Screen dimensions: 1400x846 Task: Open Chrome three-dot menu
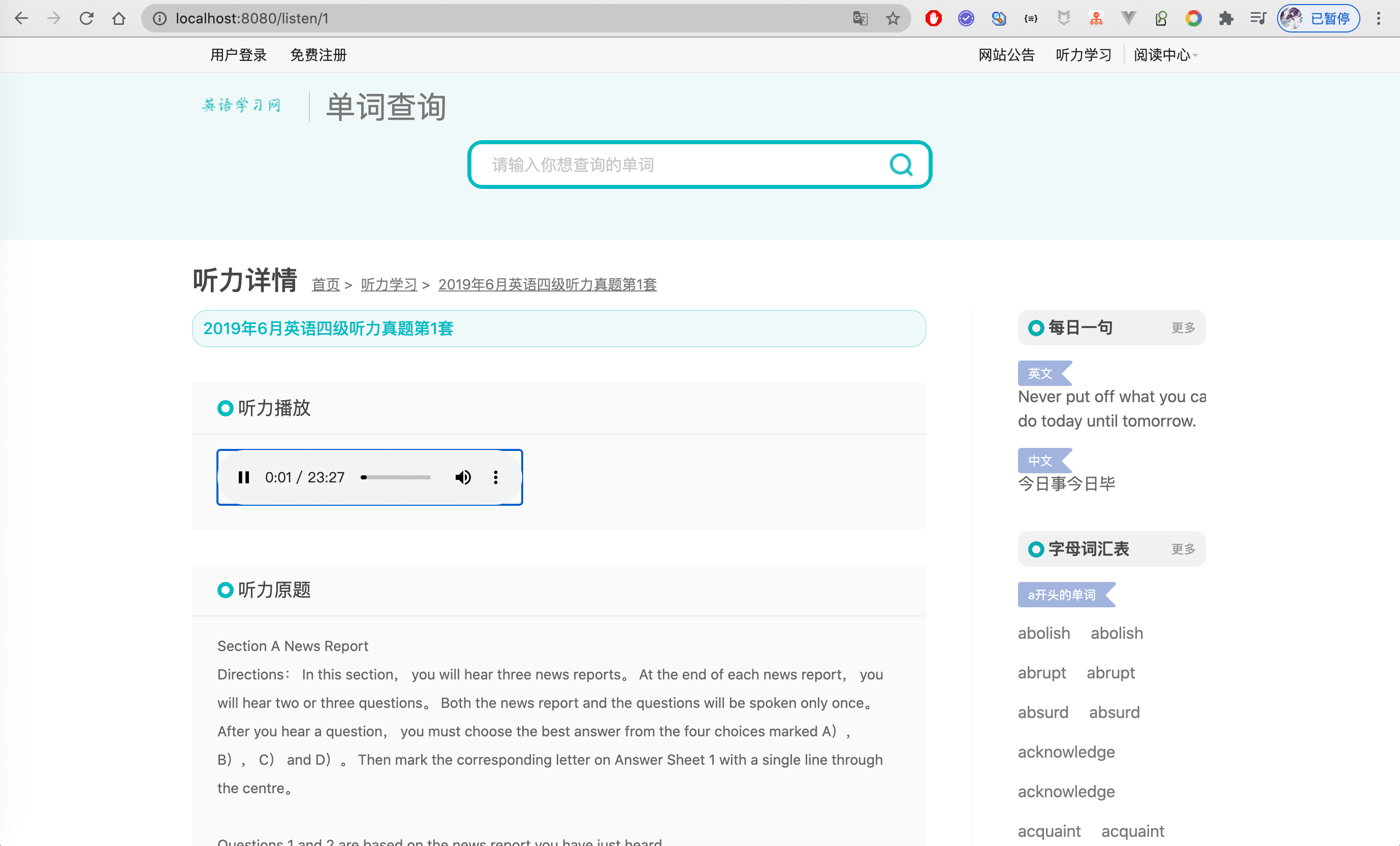1378,19
